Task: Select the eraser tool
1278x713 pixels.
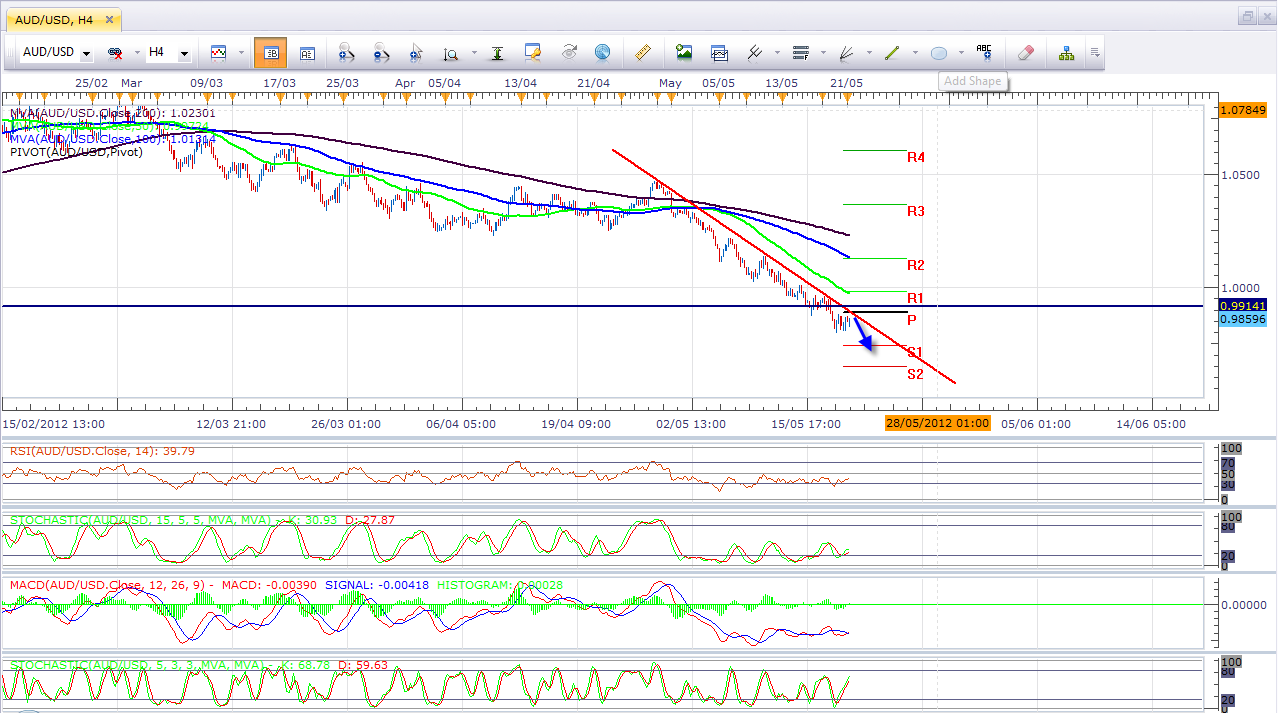Action: 1025,52
